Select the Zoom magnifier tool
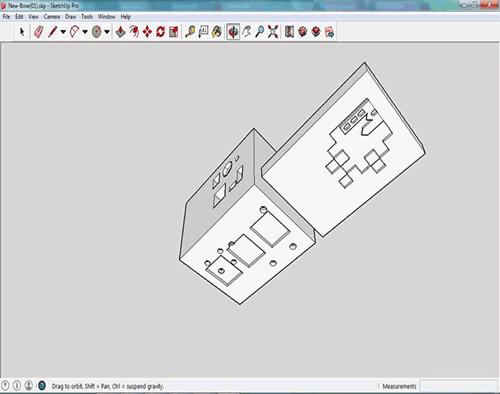Viewport: 500px width, 394px height. pos(260,32)
